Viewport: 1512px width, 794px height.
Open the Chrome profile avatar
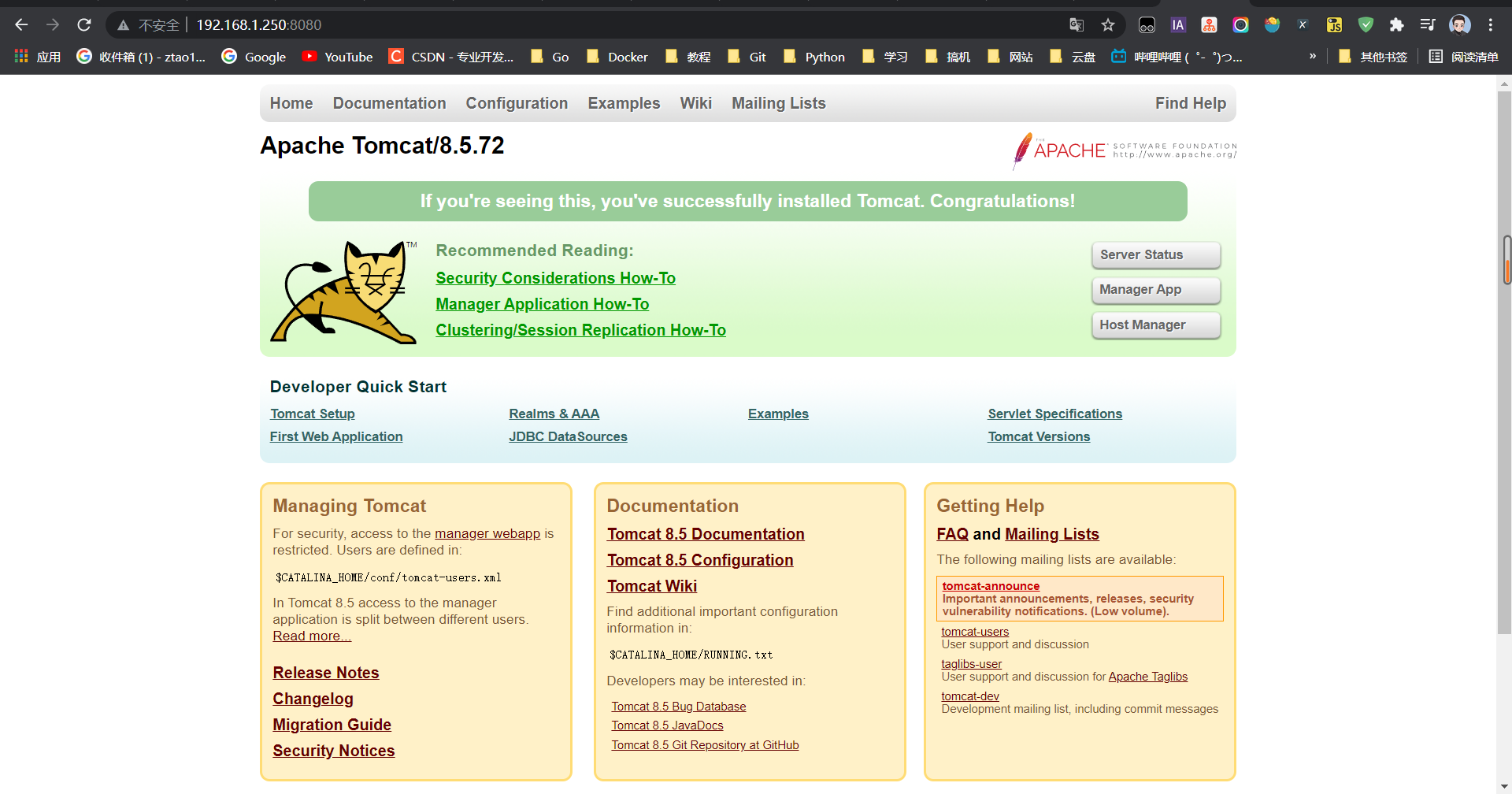click(1459, 25)
